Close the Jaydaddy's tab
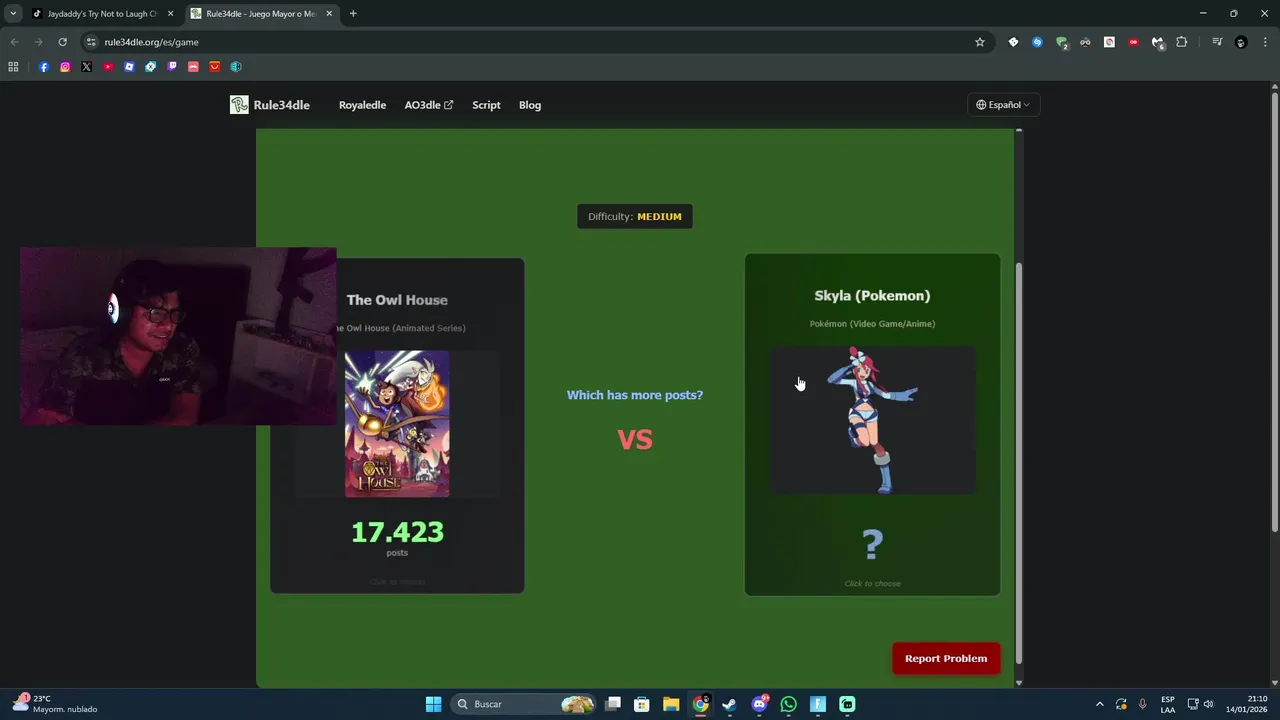 pos(170,14)
